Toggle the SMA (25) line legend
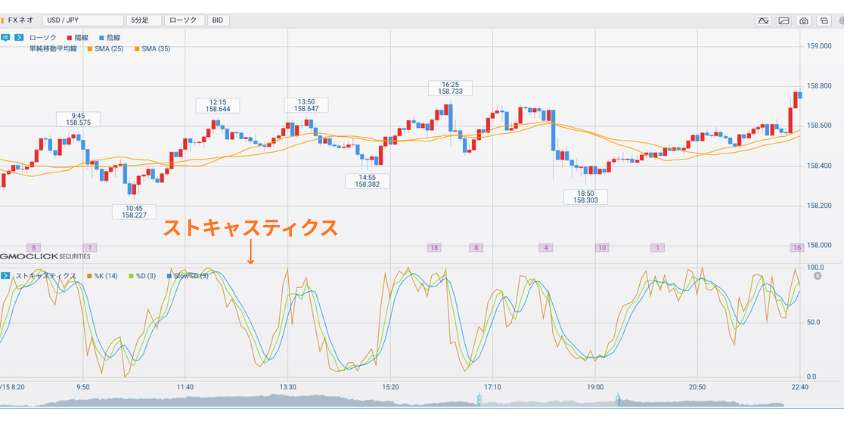This screenshot has width=844, height=422. click(107, 48)
